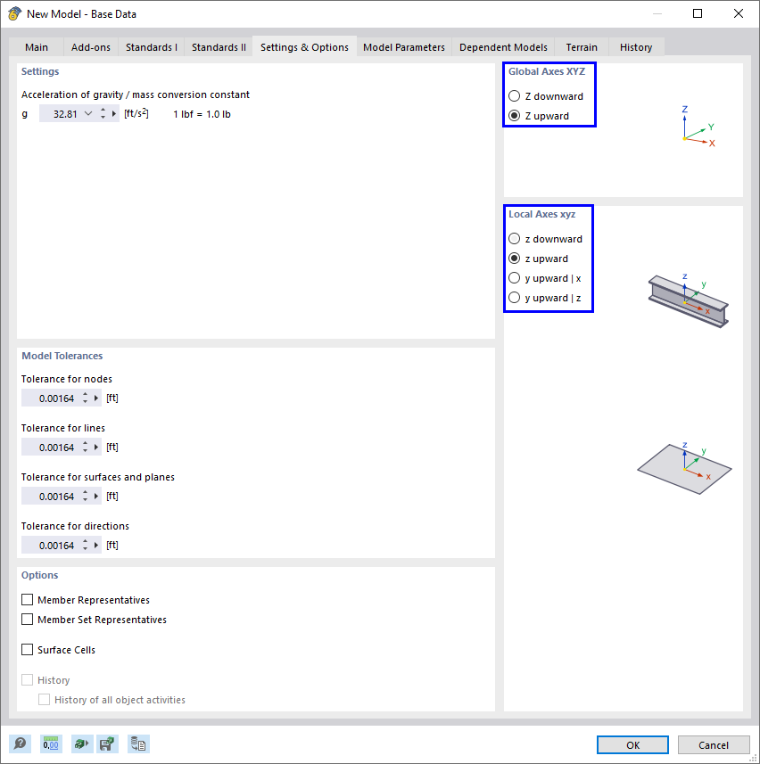Maximize the Base Data dialog window

(x=697, y=14)
